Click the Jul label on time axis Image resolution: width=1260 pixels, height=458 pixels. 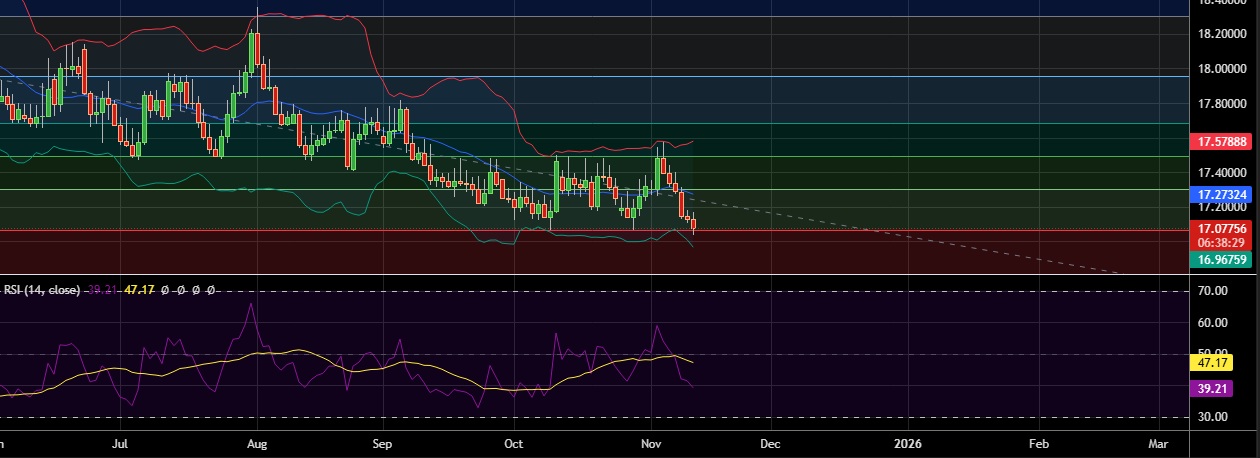click(120, 442)
